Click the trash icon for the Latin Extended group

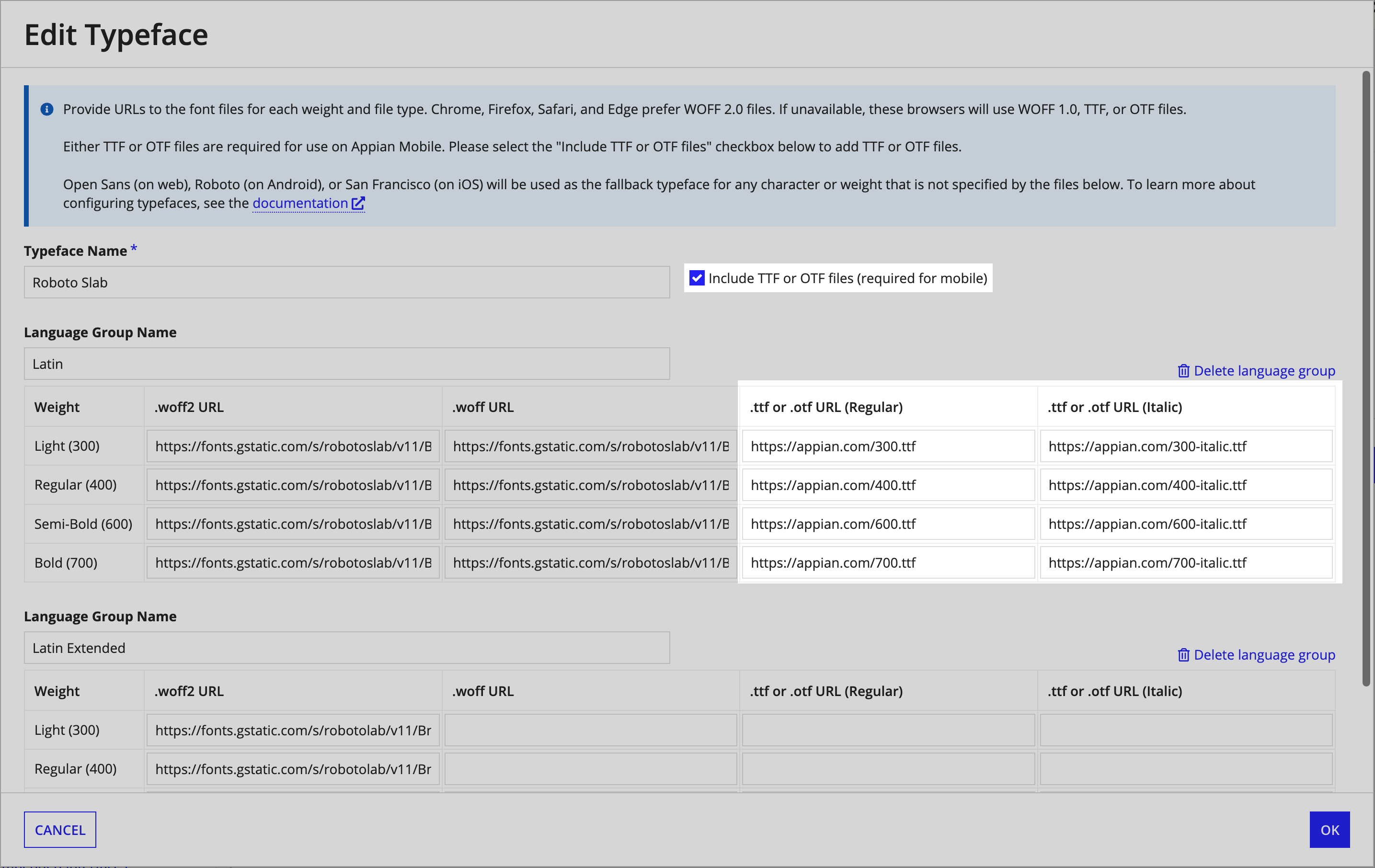(x=1183, y=654)
